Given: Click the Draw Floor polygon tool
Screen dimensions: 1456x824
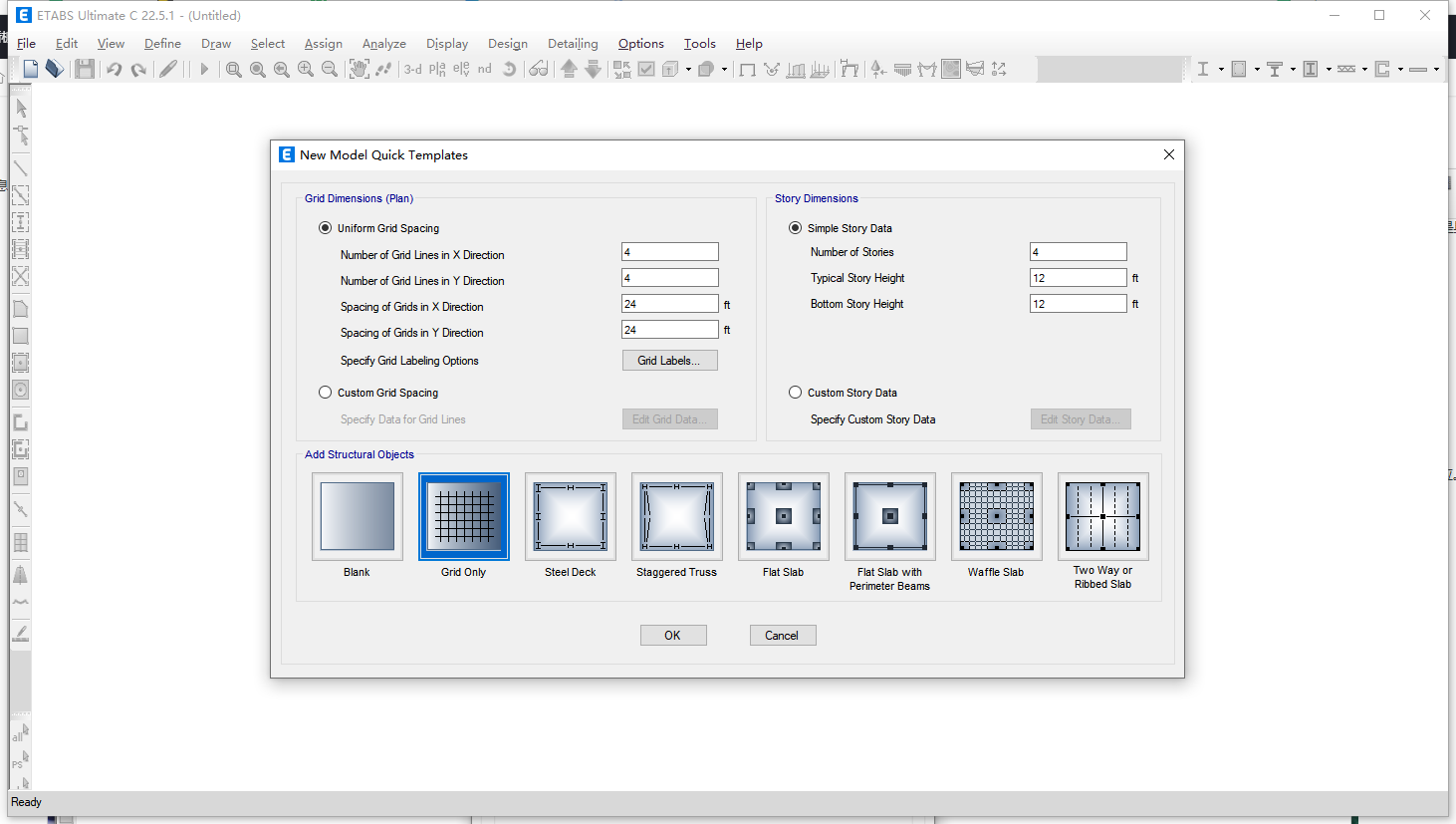Looking at the screenshot, I should point(21,309).
